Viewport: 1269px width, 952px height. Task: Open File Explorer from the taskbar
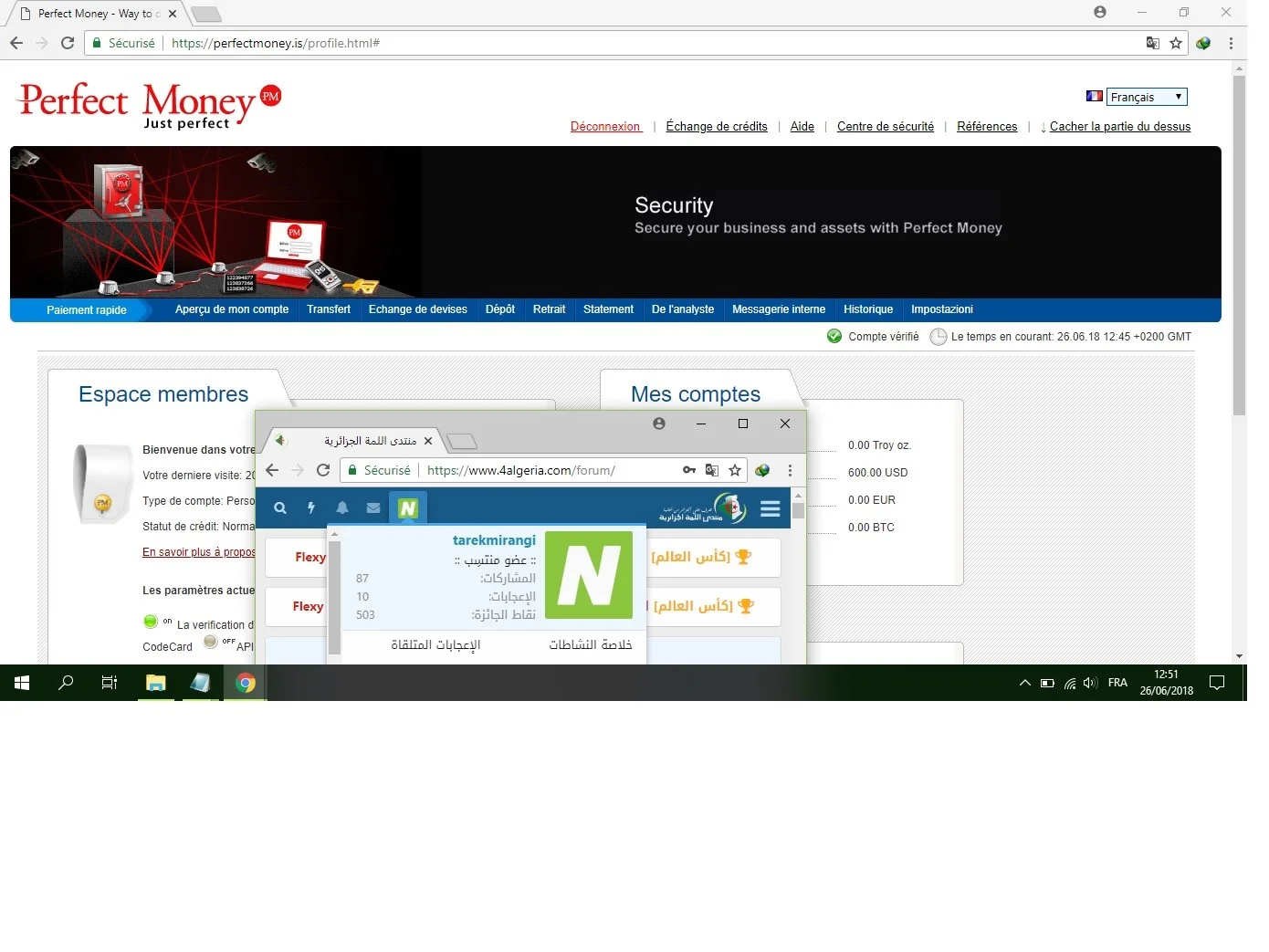pyautogui.click(x=156, y=683)
